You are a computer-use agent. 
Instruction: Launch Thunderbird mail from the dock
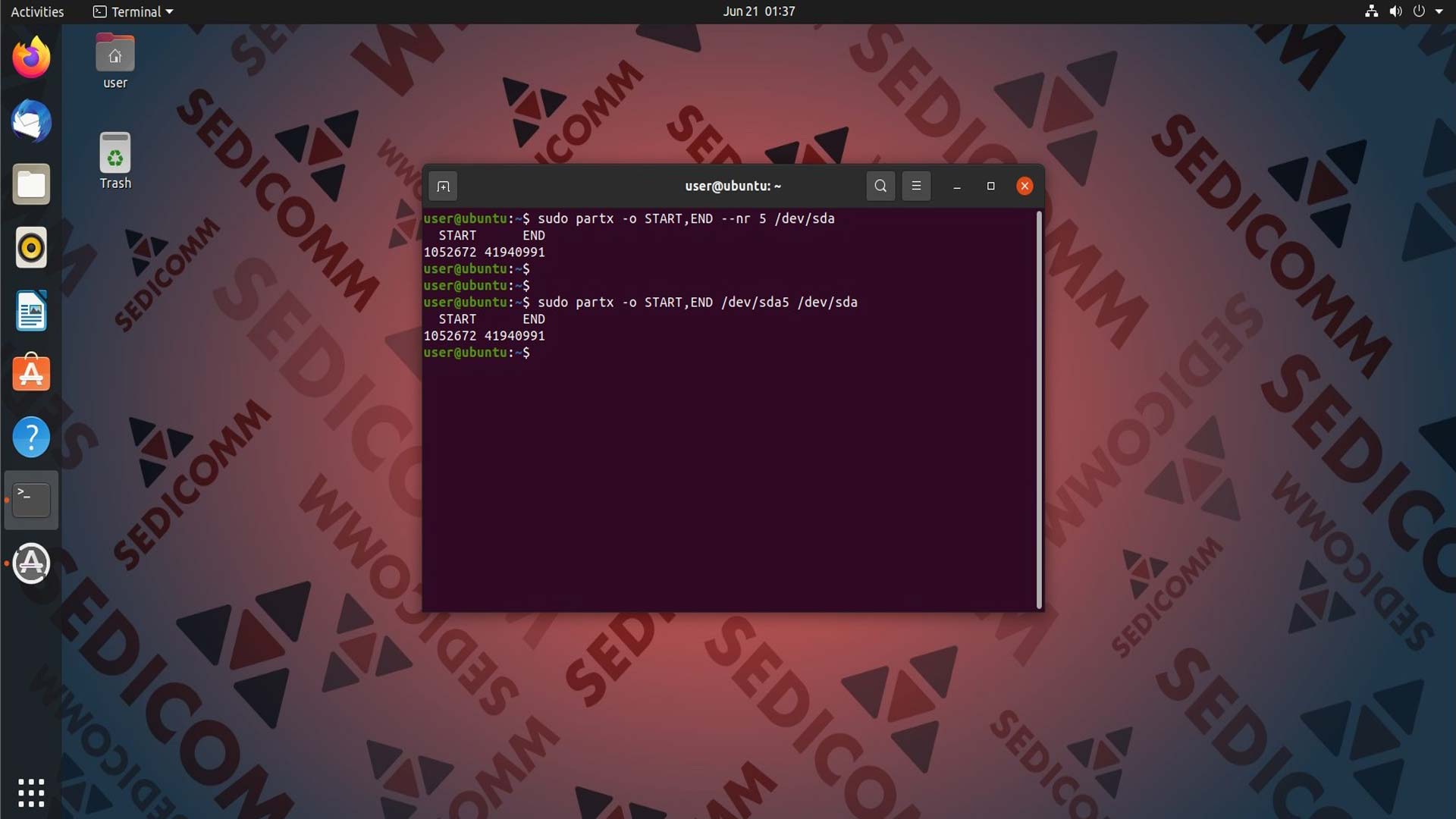pos(31,121)
